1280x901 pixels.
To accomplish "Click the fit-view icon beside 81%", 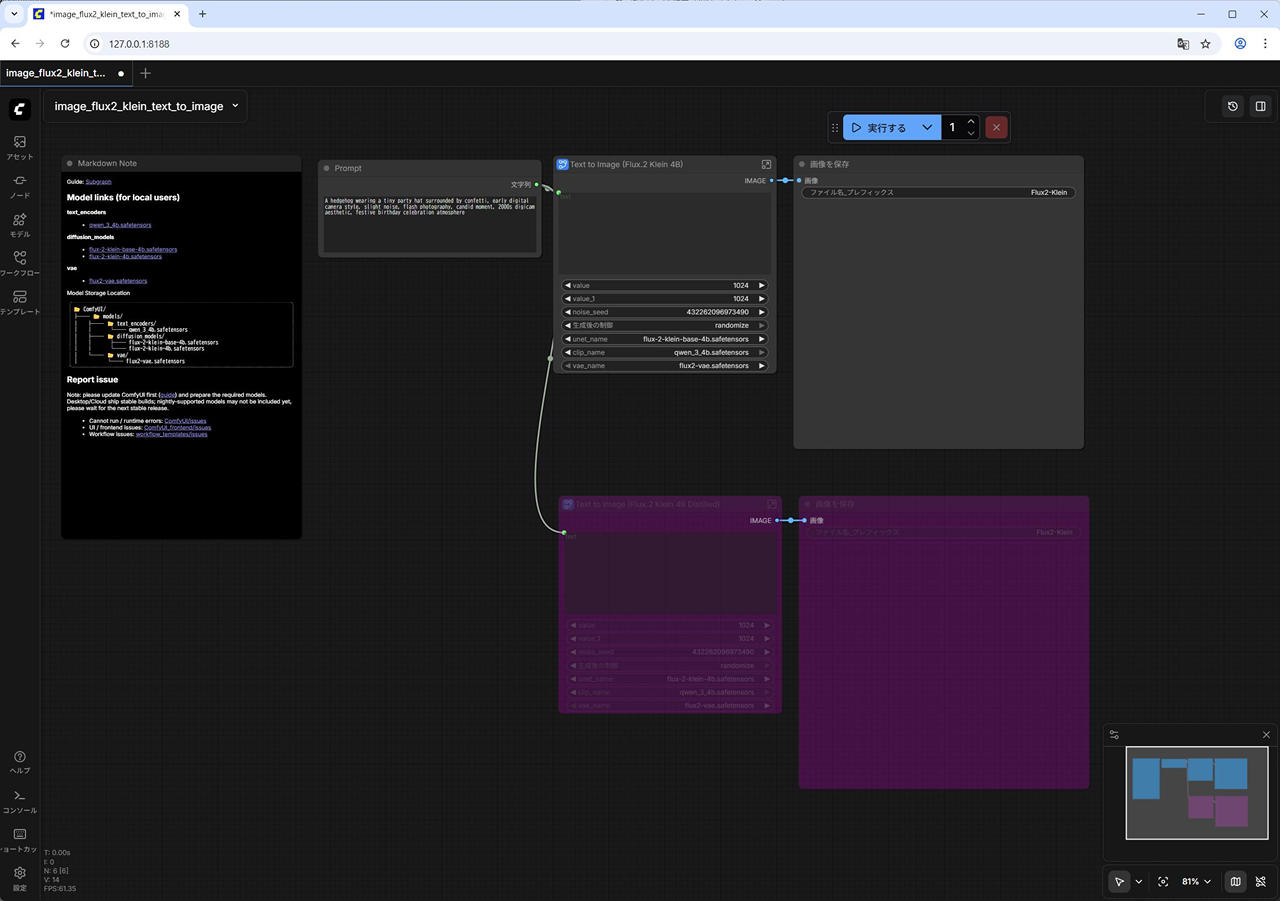I will point(1163,882).
